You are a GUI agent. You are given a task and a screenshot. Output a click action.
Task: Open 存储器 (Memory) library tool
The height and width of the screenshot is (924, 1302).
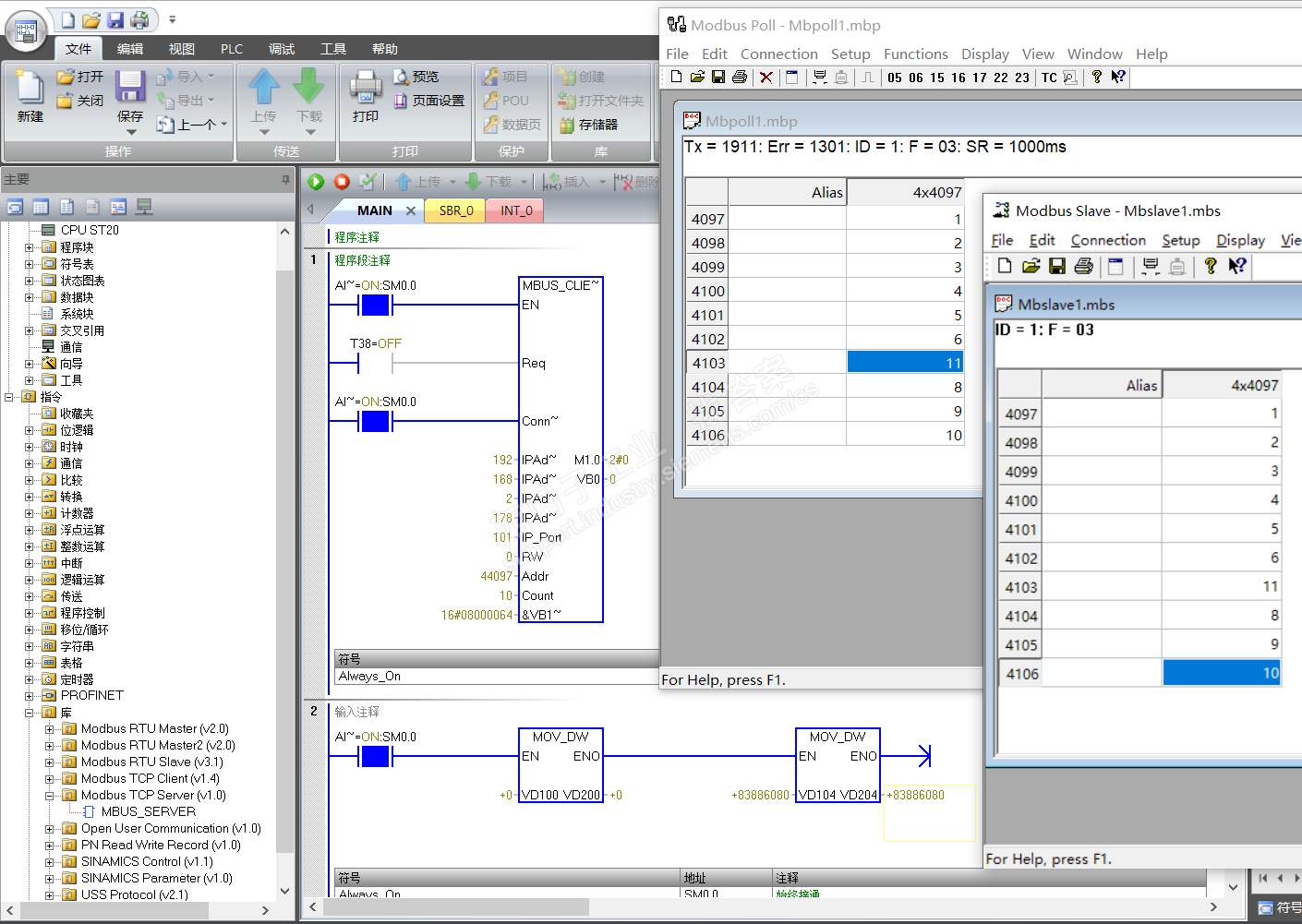click(588, 125)
